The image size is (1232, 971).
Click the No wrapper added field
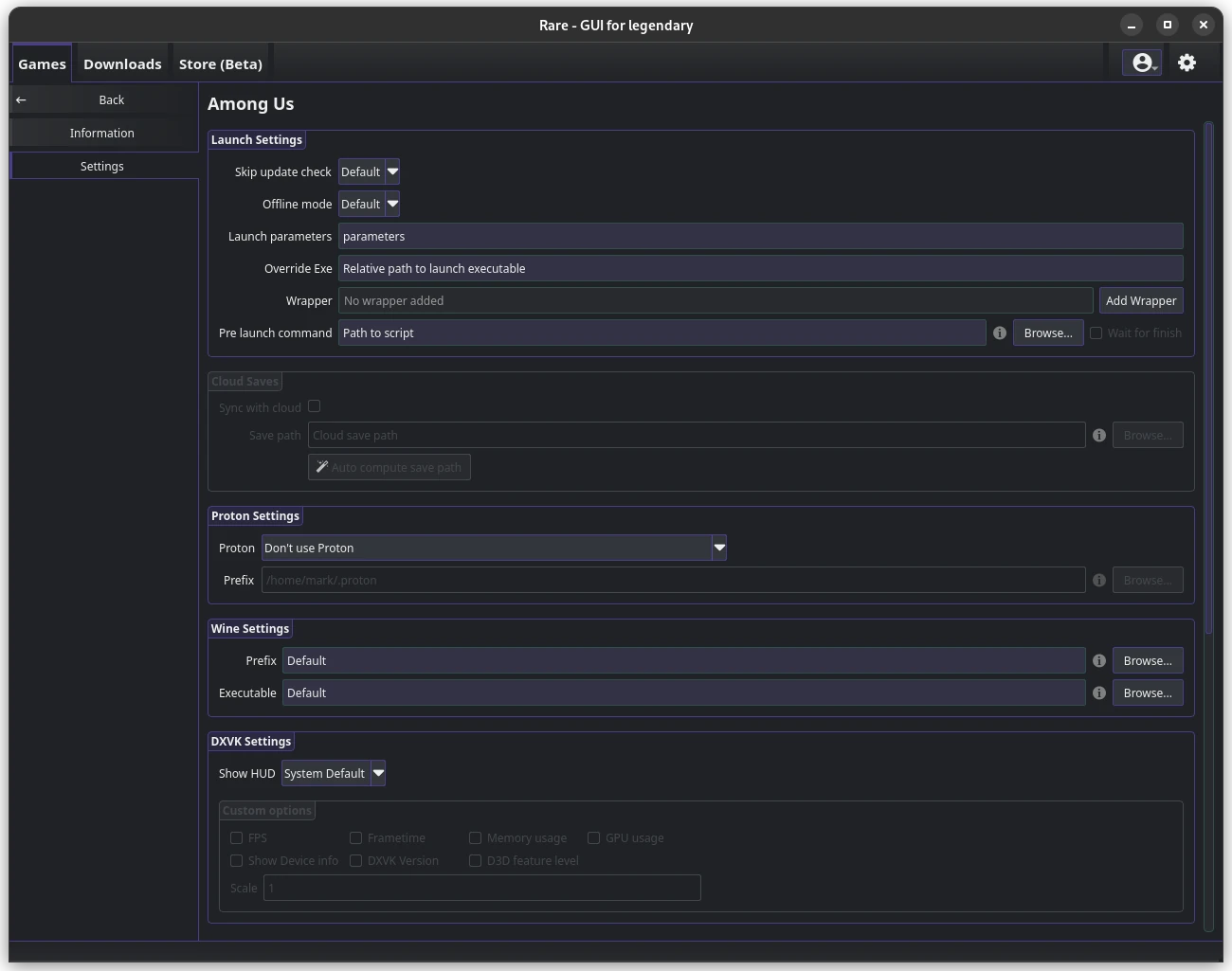716,300
